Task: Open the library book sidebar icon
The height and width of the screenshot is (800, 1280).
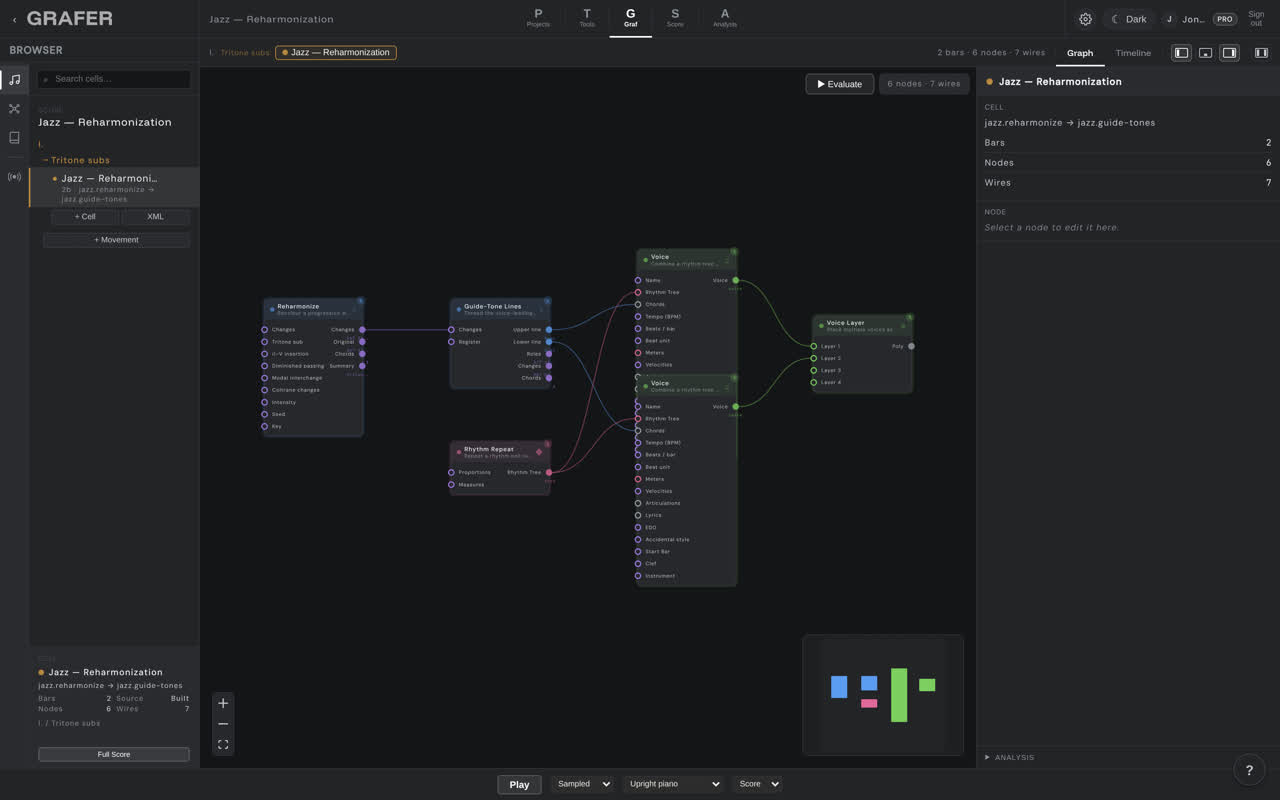Action: (x=14, y=138)
